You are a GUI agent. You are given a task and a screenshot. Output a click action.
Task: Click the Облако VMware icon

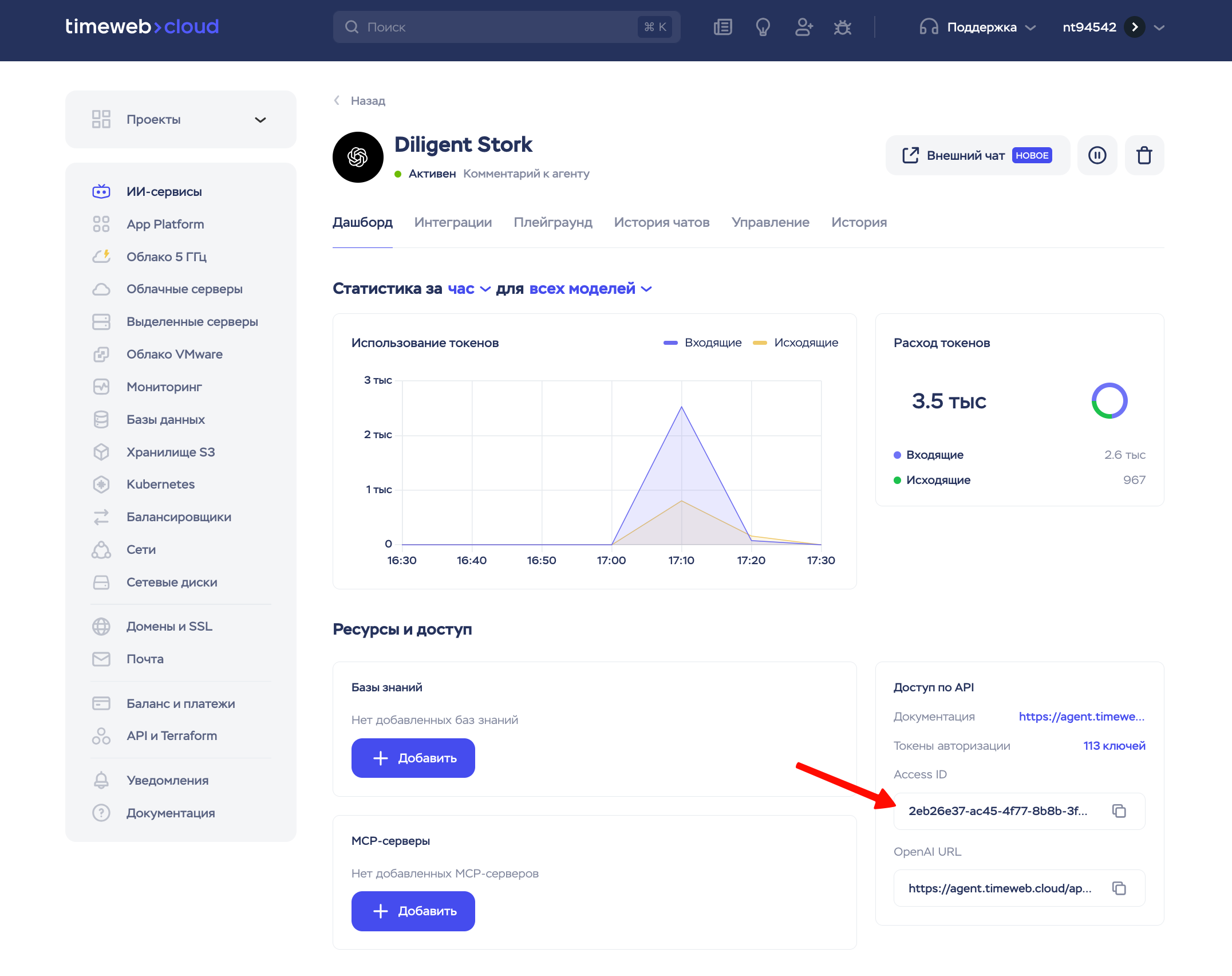101,355
